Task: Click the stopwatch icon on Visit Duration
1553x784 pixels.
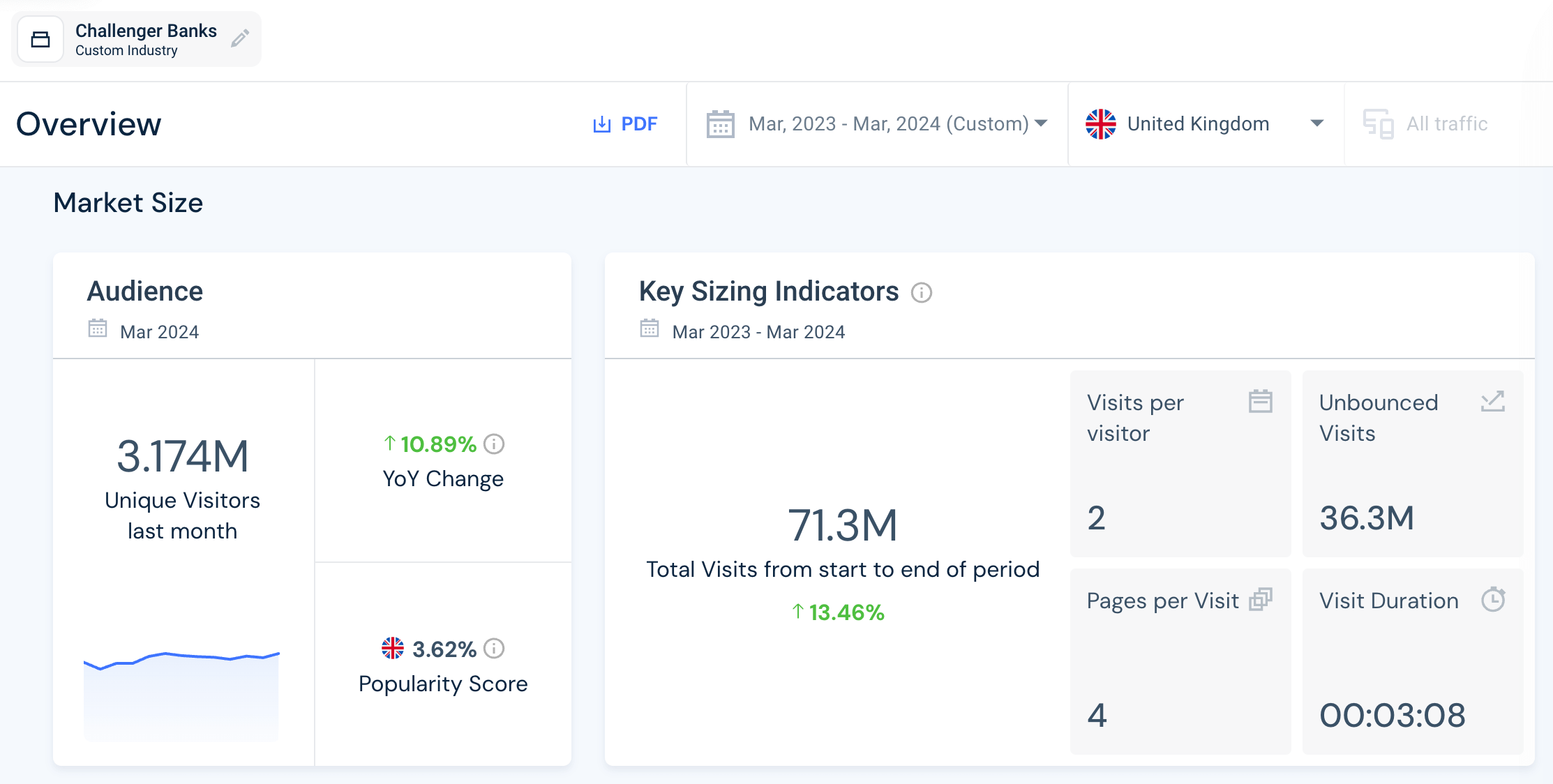Action: click(1493, 598)
